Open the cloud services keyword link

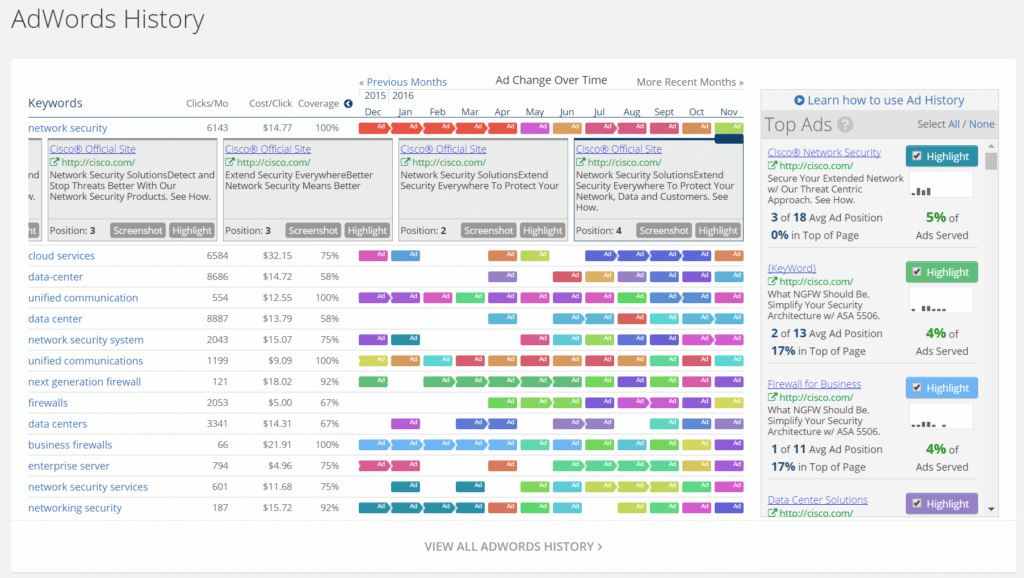[61, 255]
